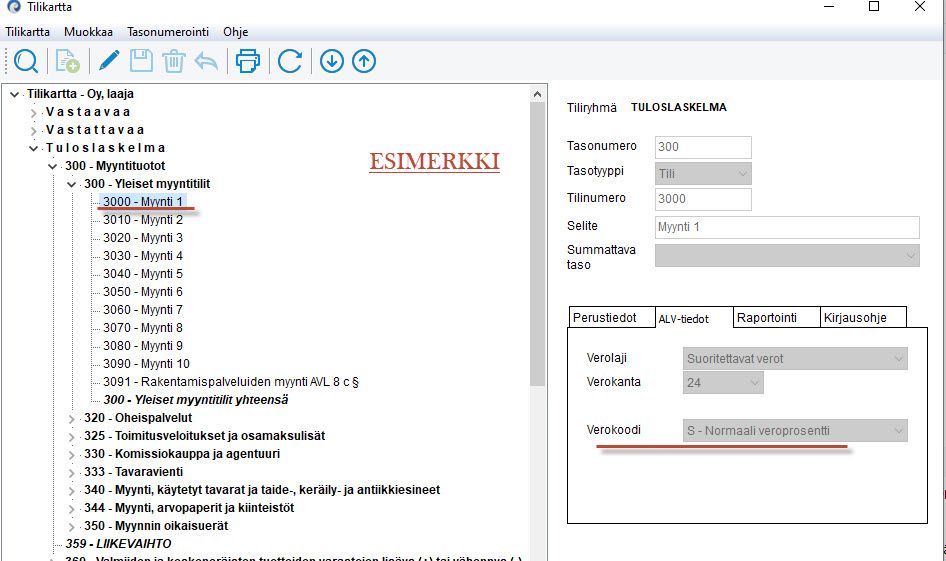This screenshot has height=561, width=946.
Task: Switch to the Perustiedot tab
Action: tap(612, 318)
